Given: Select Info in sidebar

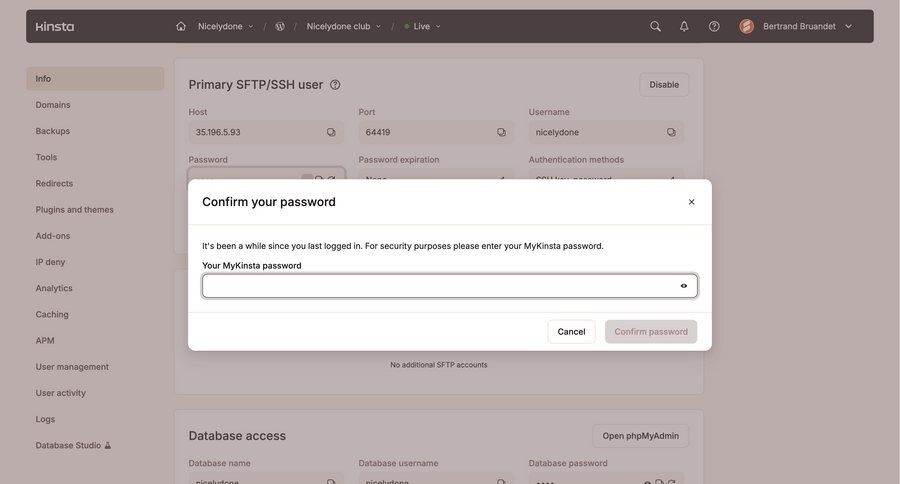Looking at the screenshot, I should point(95,79).
